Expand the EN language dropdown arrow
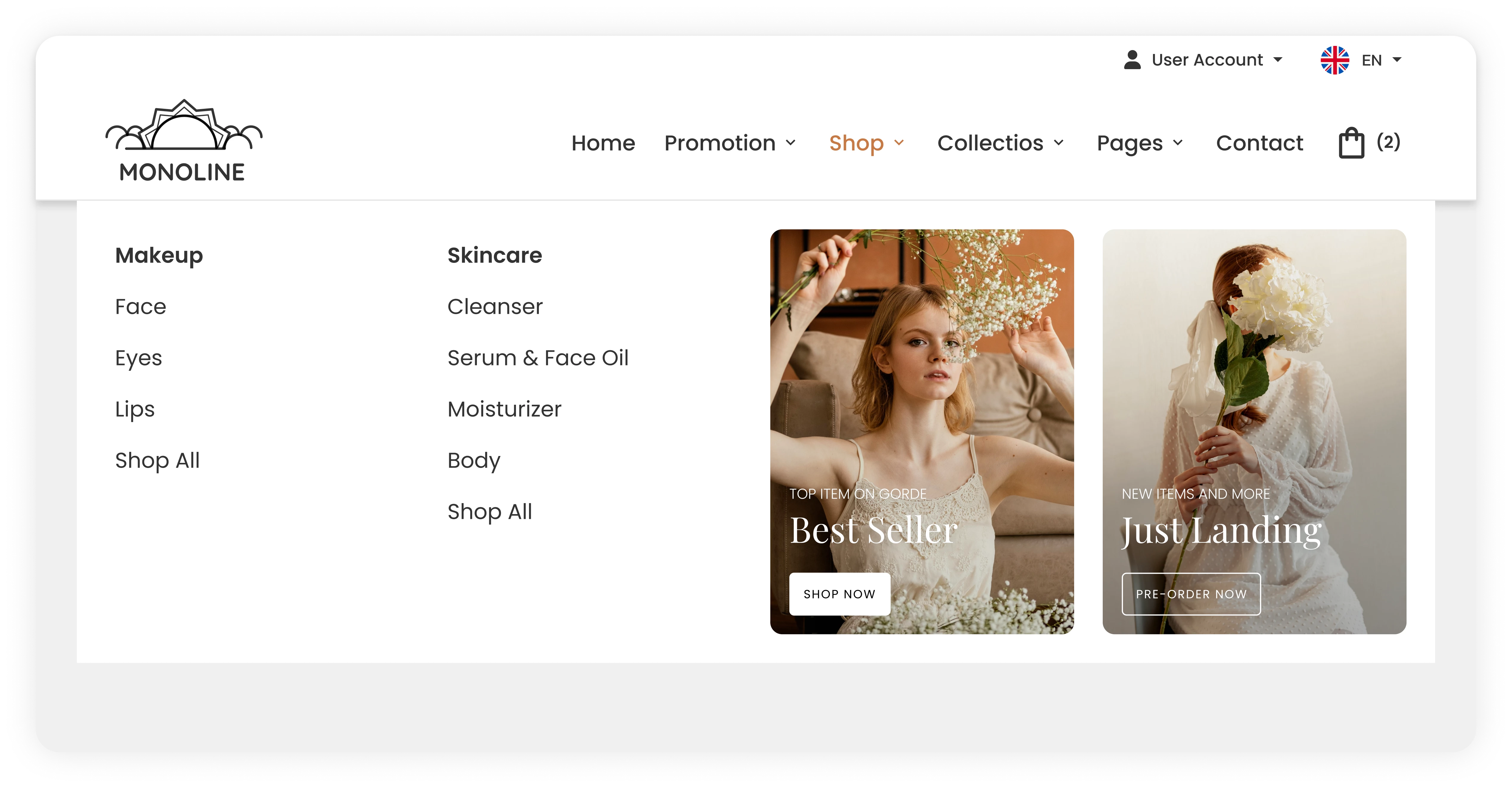This screenshot has height=788, width=1512. coord(1397,60)
